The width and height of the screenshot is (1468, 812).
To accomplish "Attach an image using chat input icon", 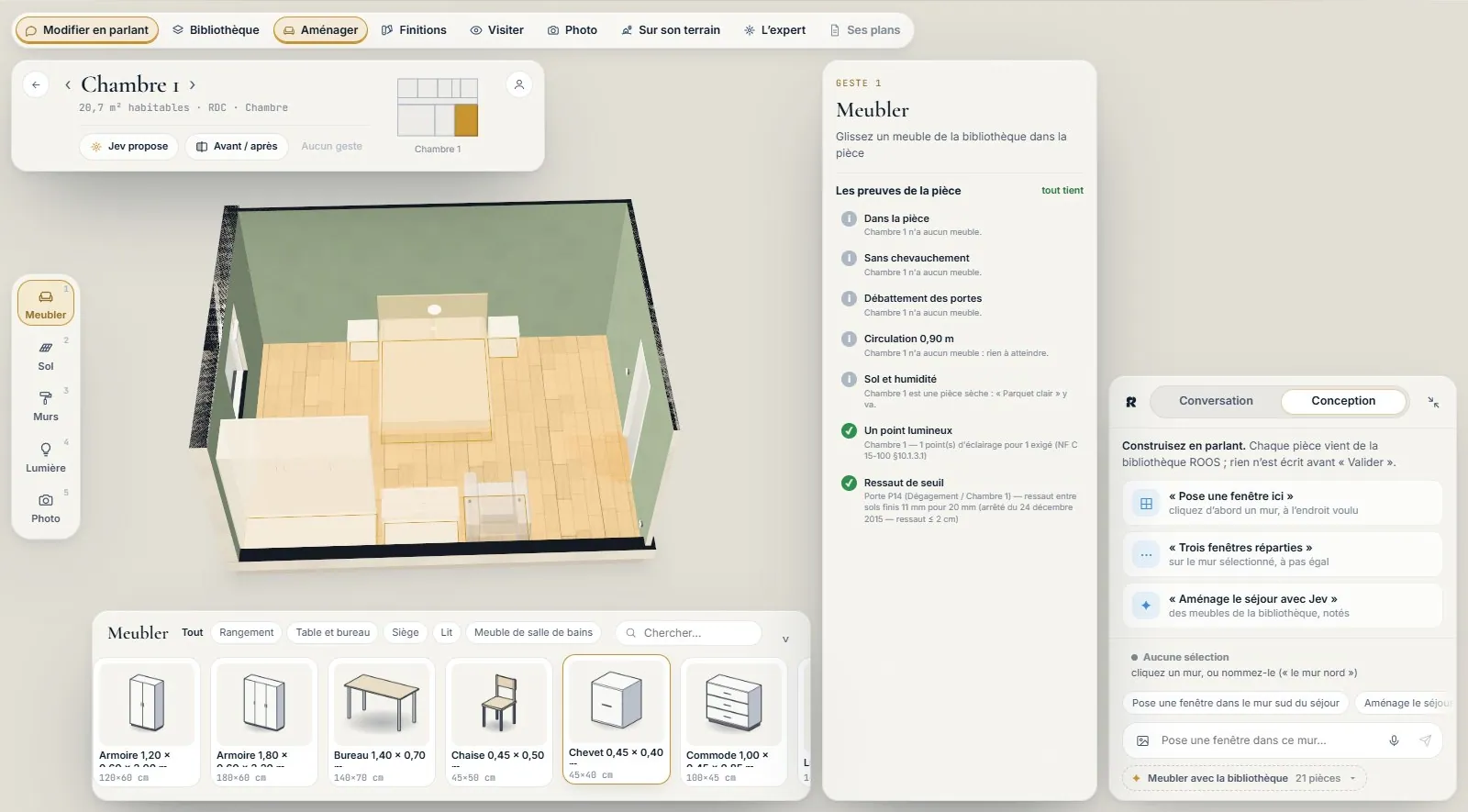I will [x=1142, y=740].
